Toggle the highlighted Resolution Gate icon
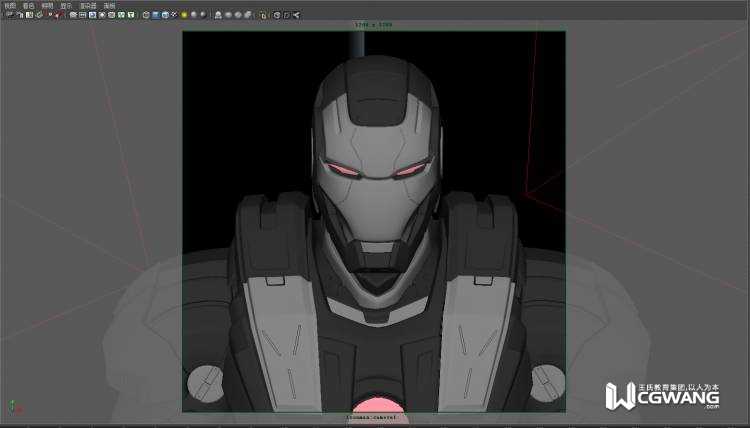 92,15
